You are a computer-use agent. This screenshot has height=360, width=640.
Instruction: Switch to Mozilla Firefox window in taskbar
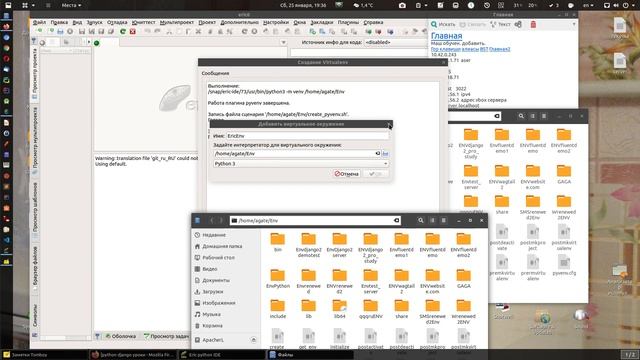(134, 355)
